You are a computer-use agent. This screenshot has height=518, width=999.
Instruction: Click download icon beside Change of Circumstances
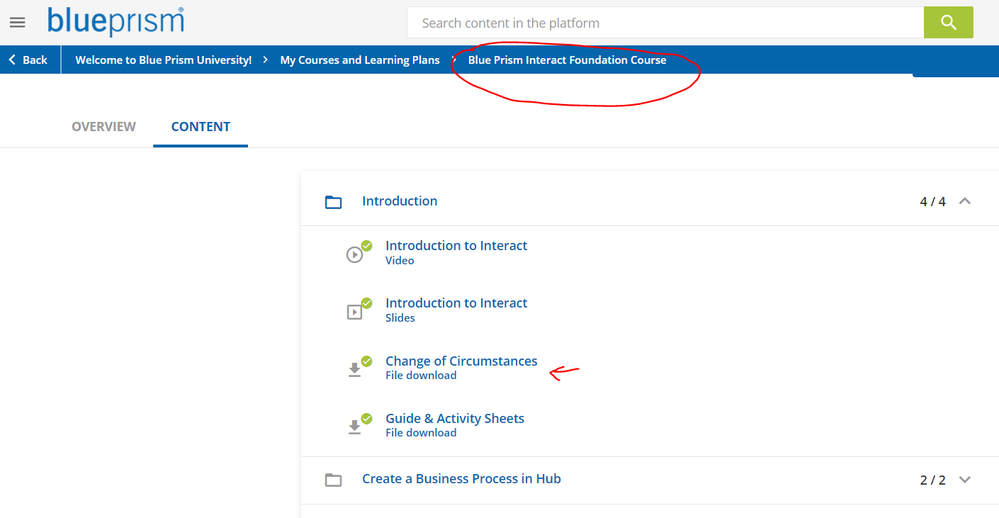click(355, 370)
